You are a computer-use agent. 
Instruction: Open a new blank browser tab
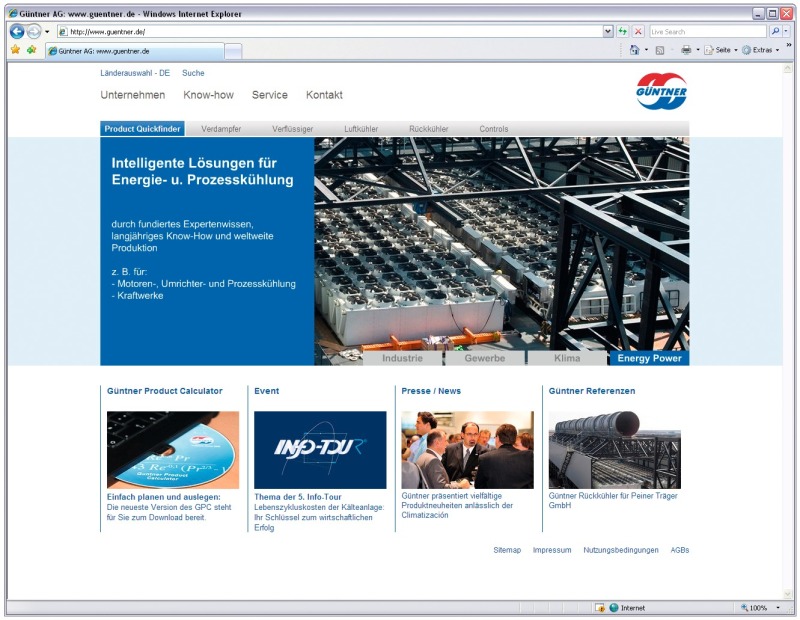pyautogui.click(x=233, y=51)
